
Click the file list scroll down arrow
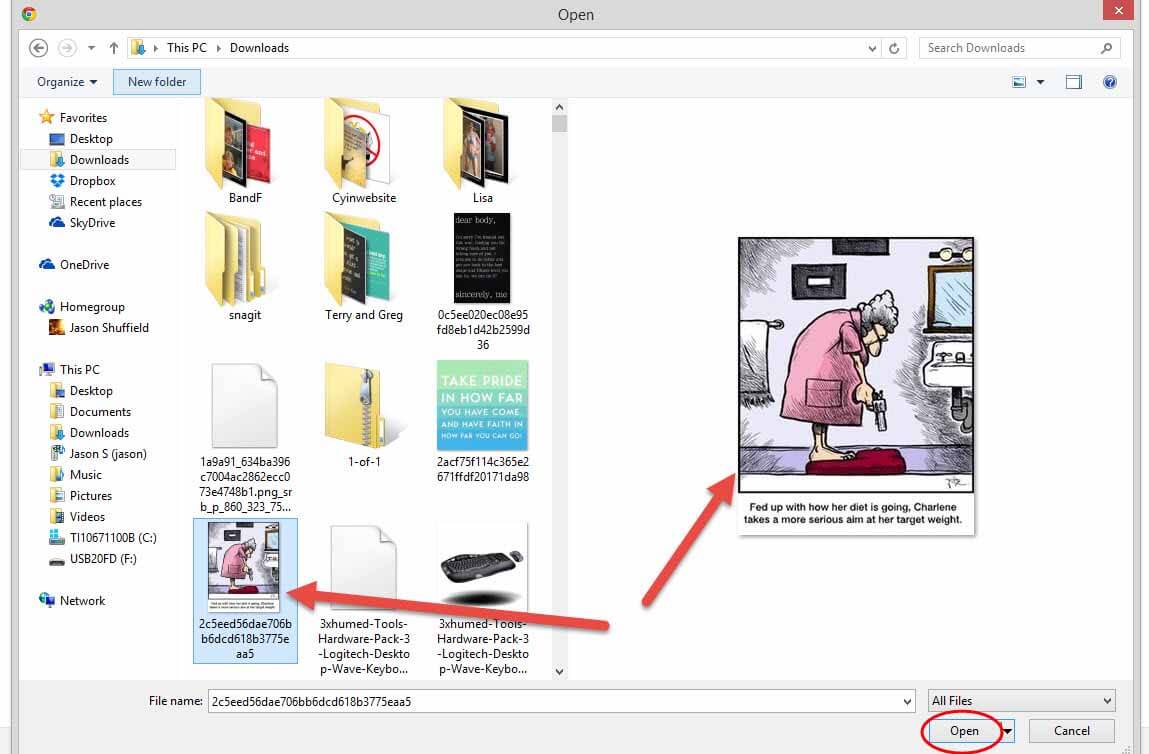pos(559,671)
